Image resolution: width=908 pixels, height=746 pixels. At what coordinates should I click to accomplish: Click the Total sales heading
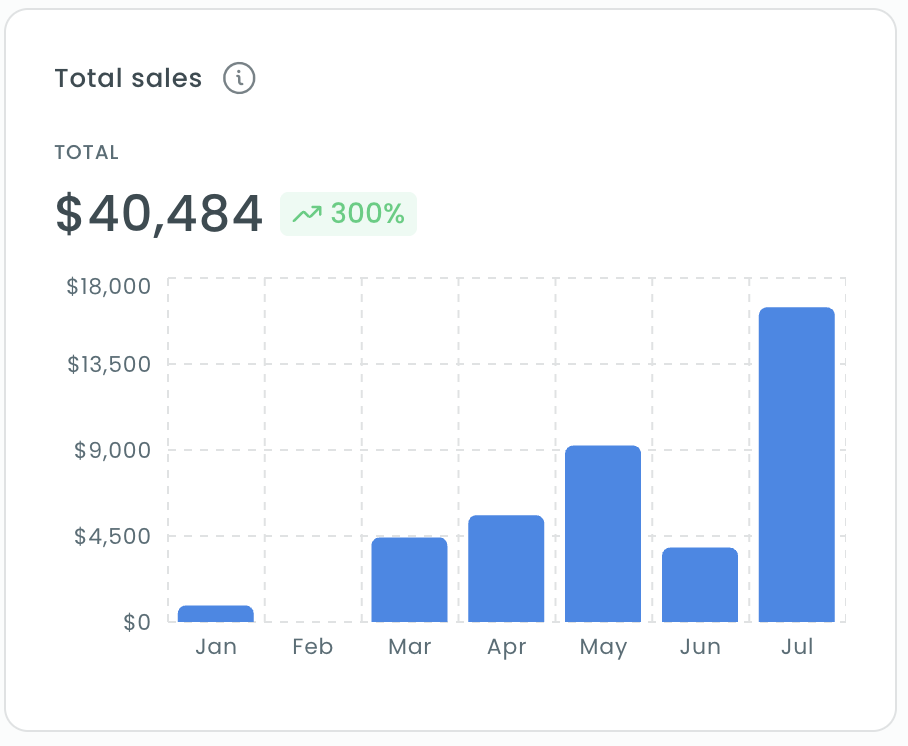[x=129, y=78]
